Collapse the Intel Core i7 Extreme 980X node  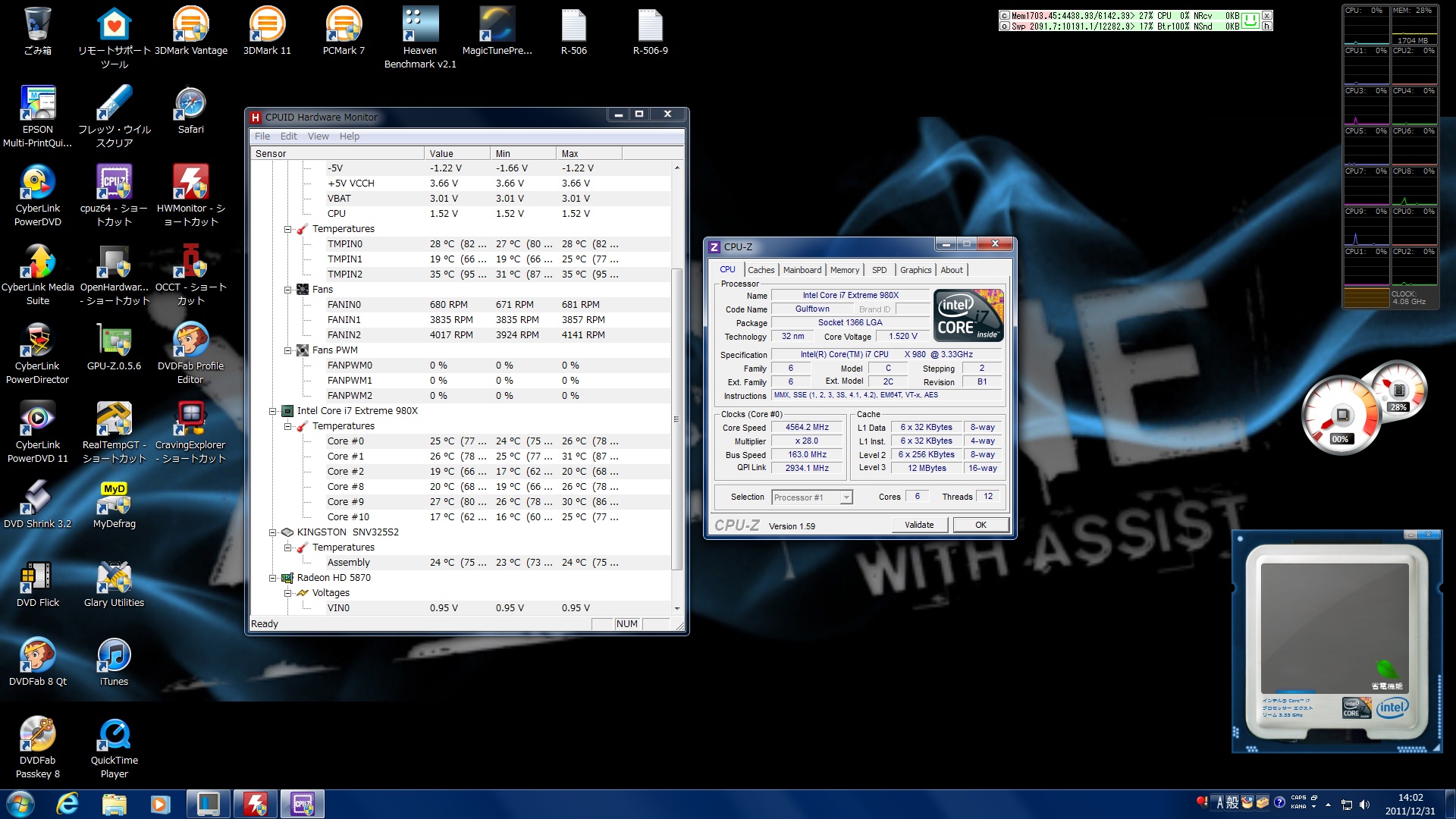click(273, 411)
